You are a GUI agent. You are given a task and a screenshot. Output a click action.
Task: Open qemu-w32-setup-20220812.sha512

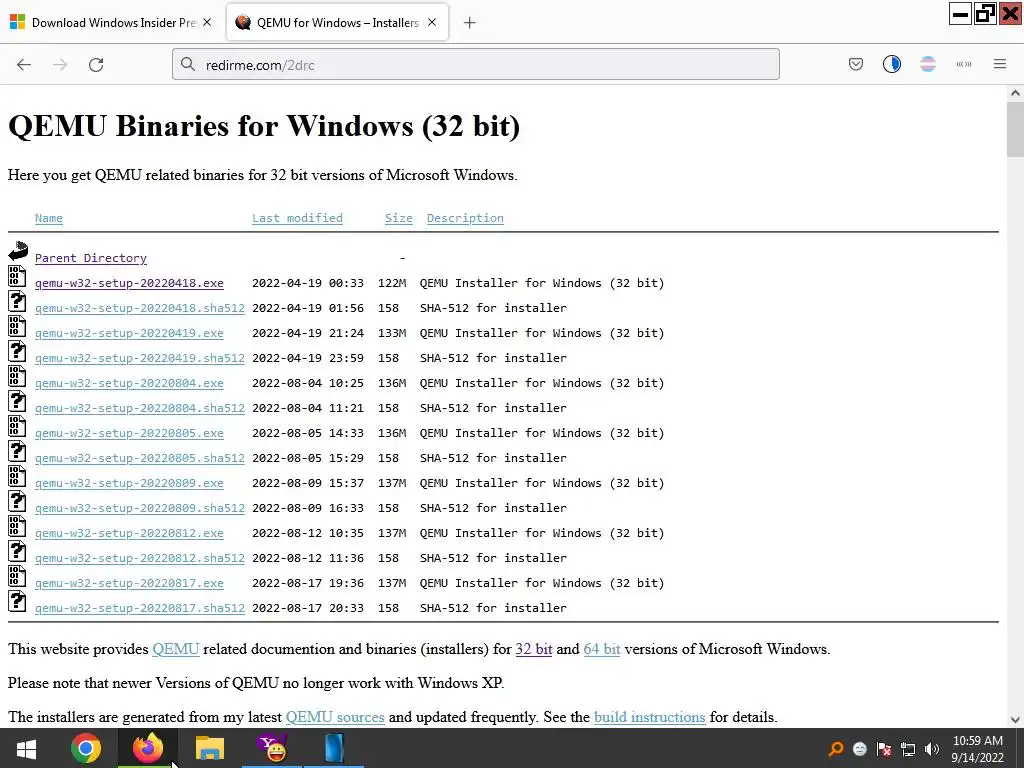(x=140, y=558)
